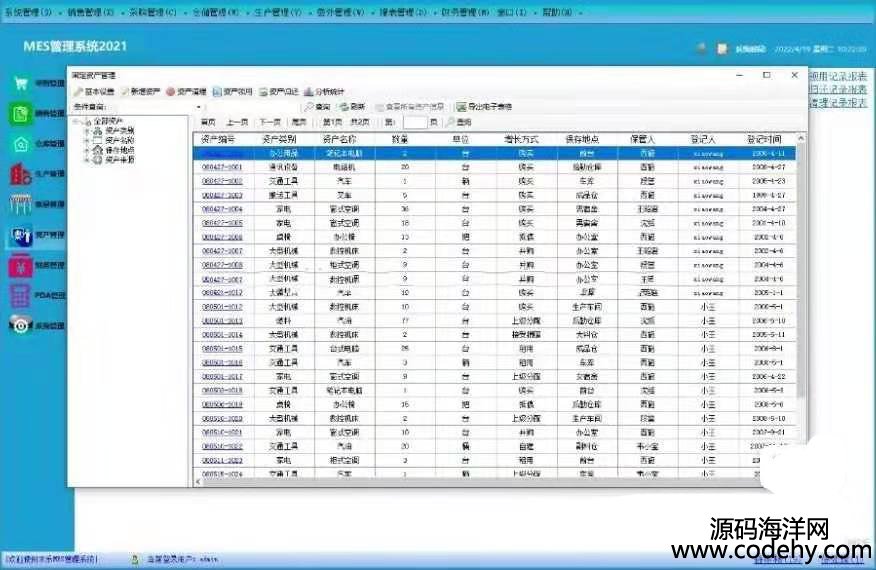Open the camera-eye system icon in sidebar
This screenshot has height=570, width=876.
point(21,325)
